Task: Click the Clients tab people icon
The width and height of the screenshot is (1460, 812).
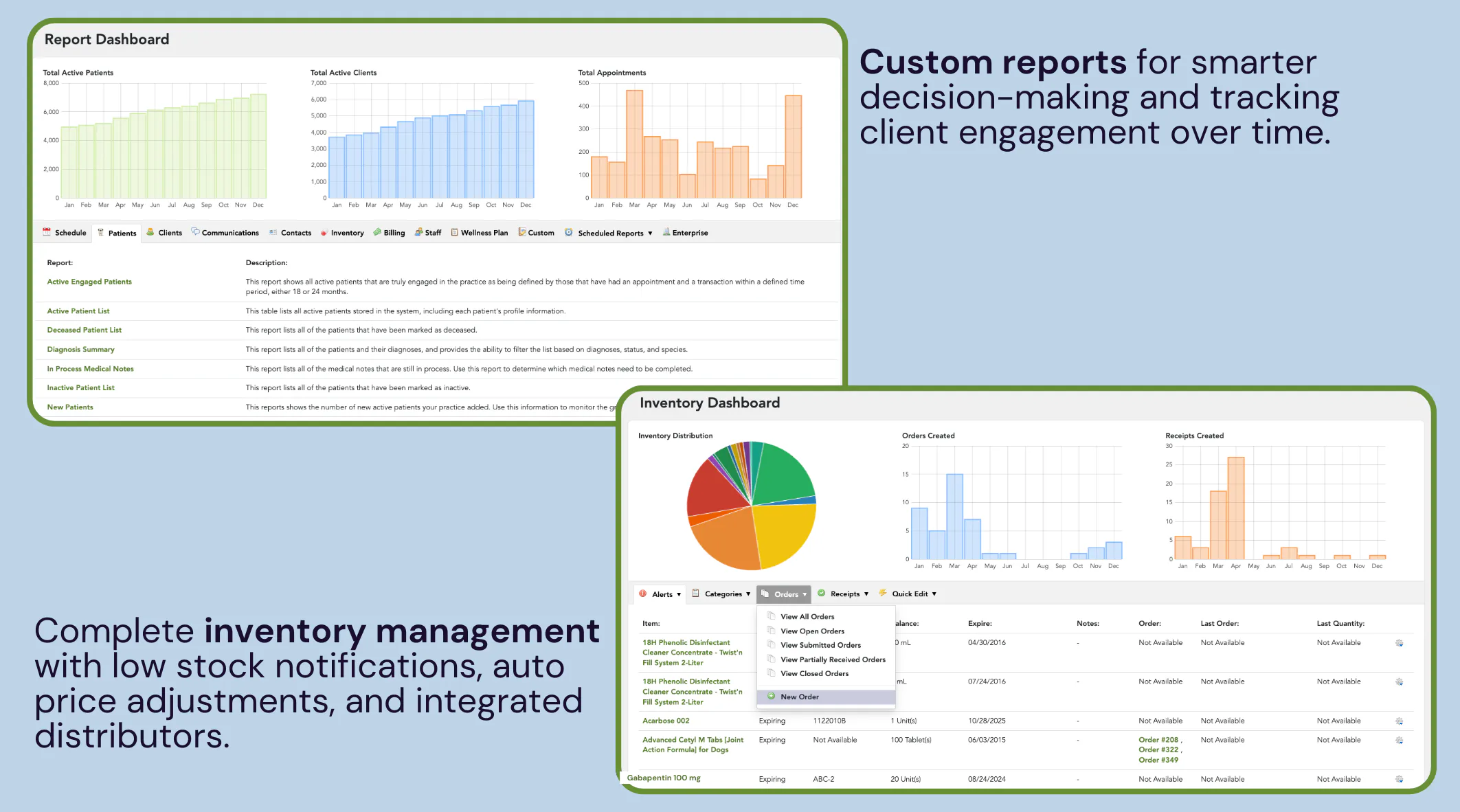Action: 150,232
